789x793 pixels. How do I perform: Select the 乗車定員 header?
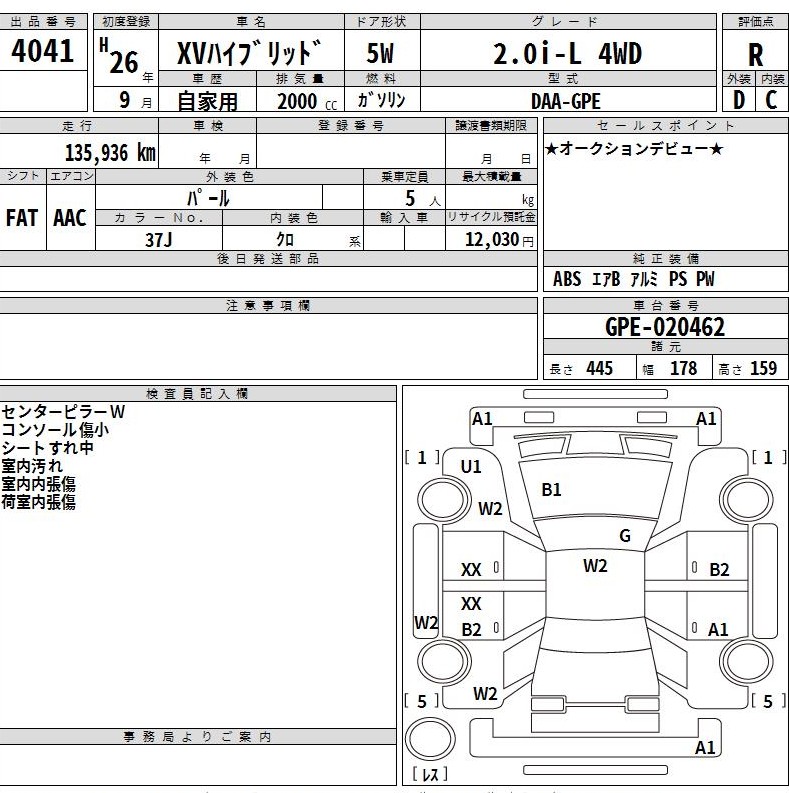404,177
